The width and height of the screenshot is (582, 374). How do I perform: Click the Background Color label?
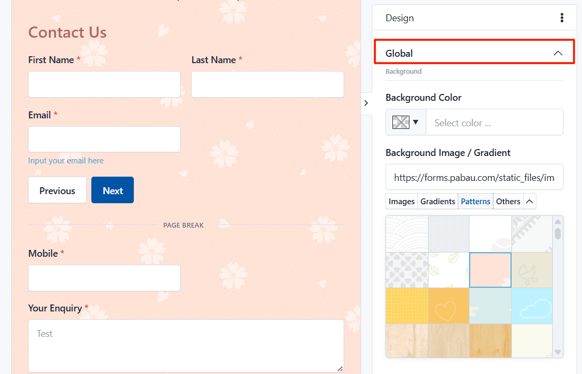[x=423, y=98]
